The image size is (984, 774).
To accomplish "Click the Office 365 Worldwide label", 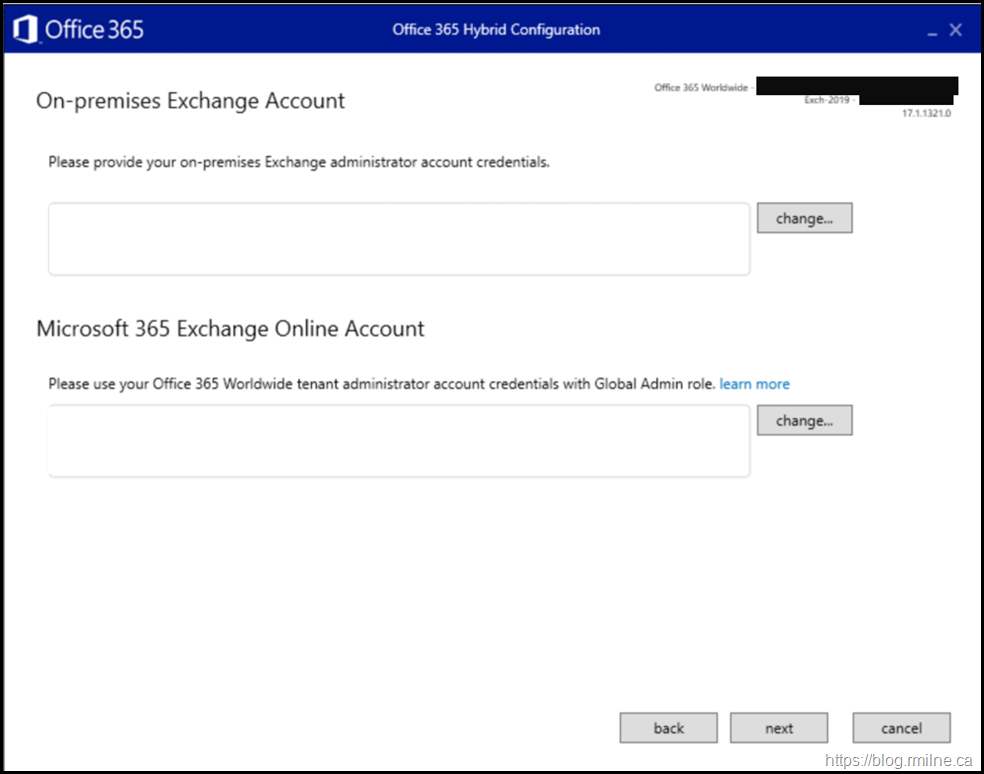I will pyautogui.click(x=700, y=88).
